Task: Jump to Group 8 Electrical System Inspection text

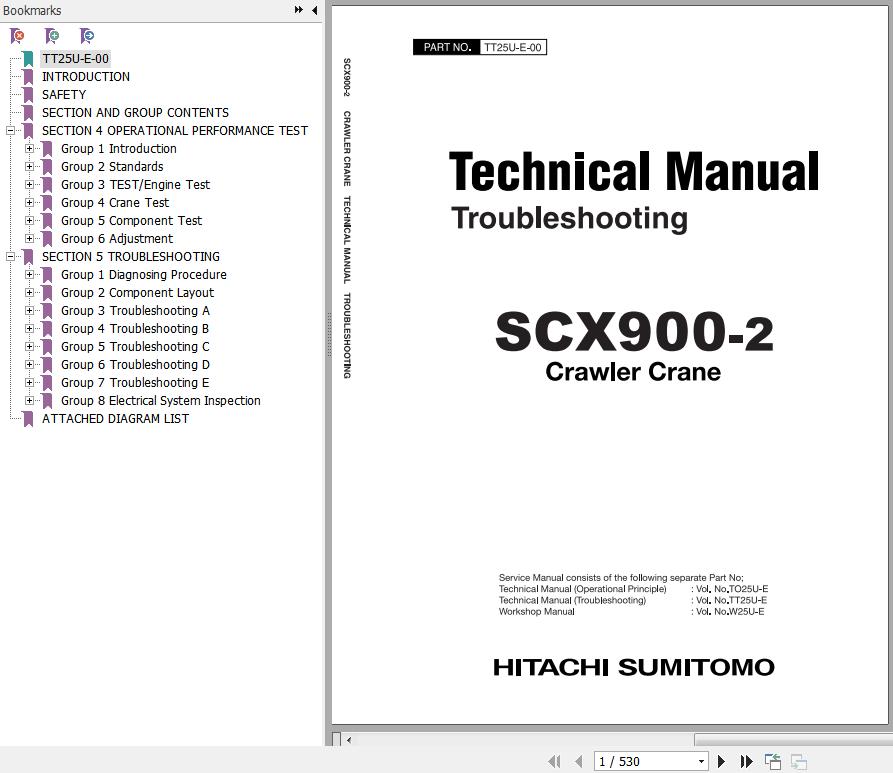Action: pyautogui.click(x=161, y=400)
